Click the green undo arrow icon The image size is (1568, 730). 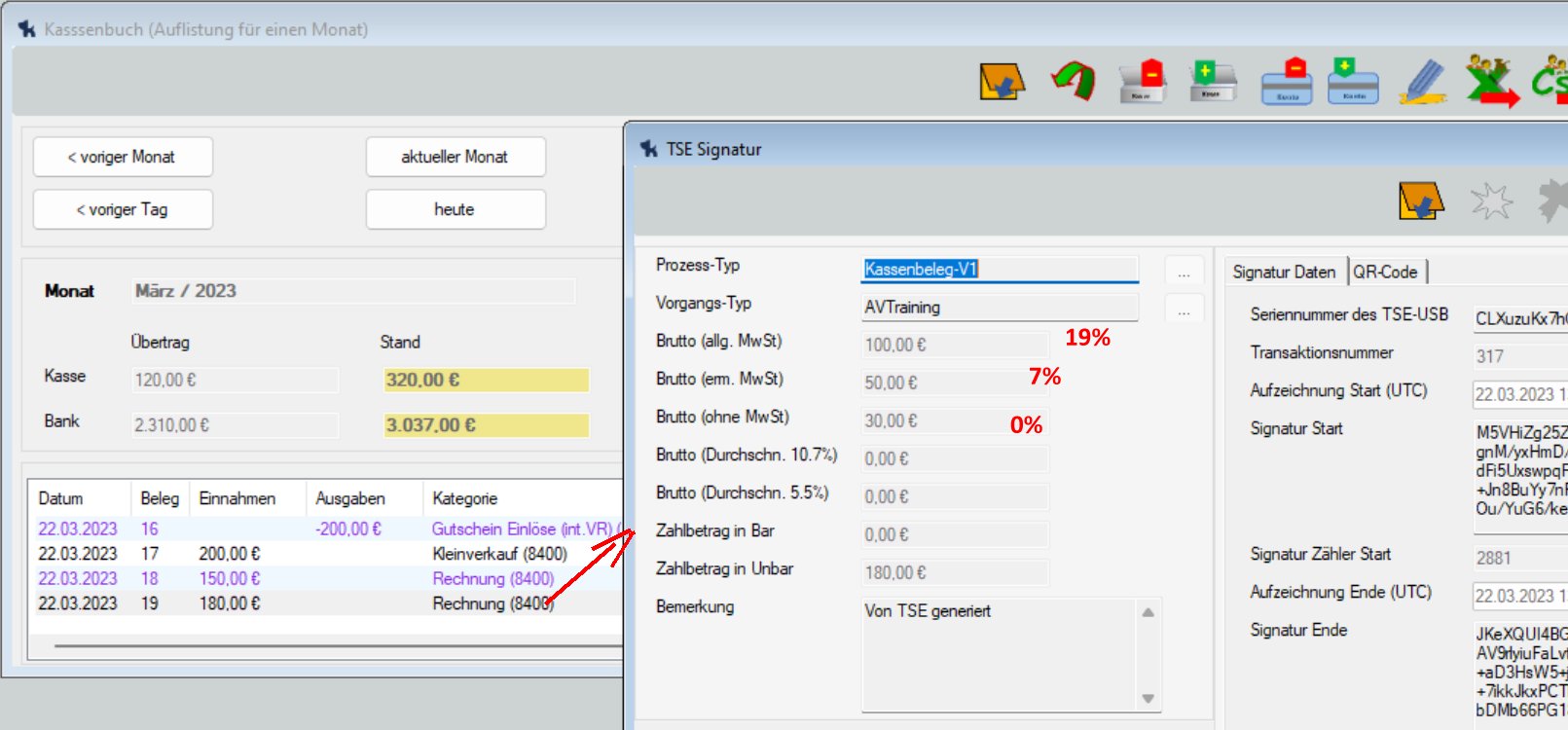click(1073, 81)
